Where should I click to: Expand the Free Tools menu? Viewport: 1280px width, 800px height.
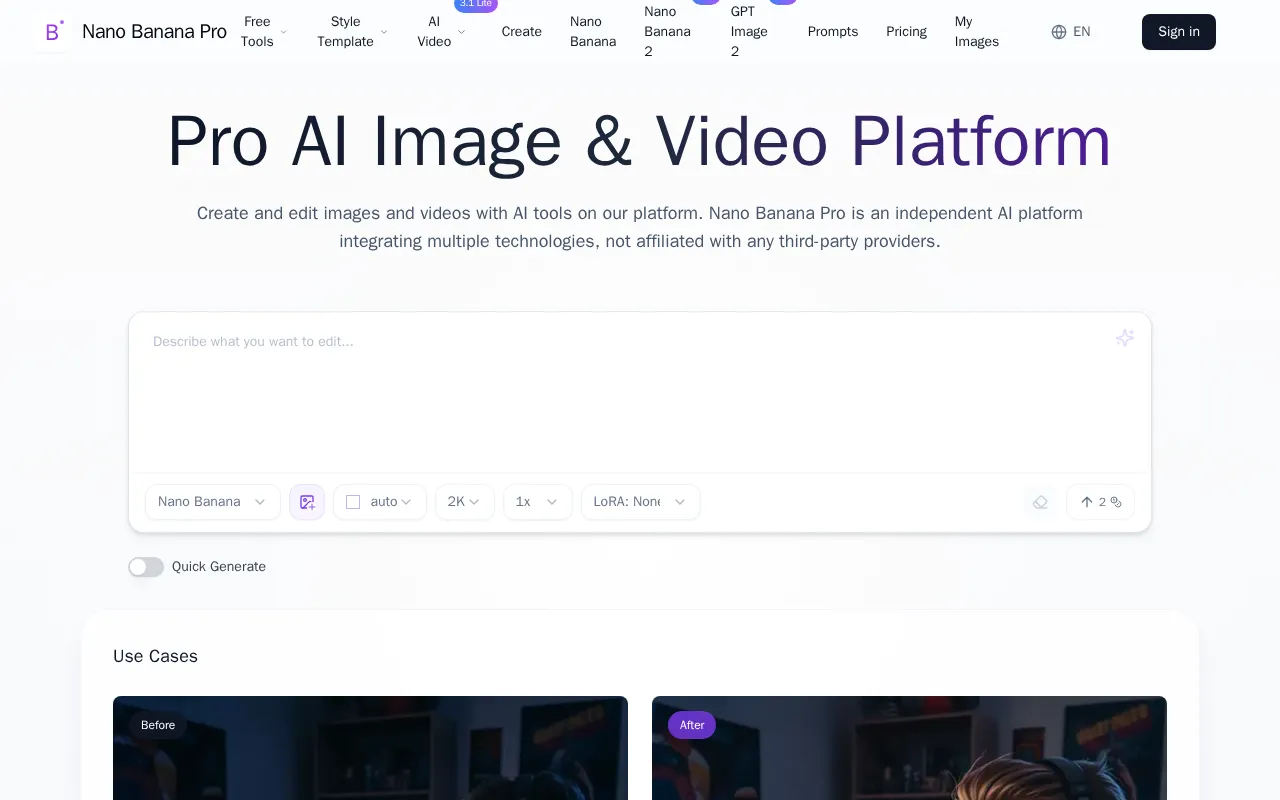tap(263, 32)
